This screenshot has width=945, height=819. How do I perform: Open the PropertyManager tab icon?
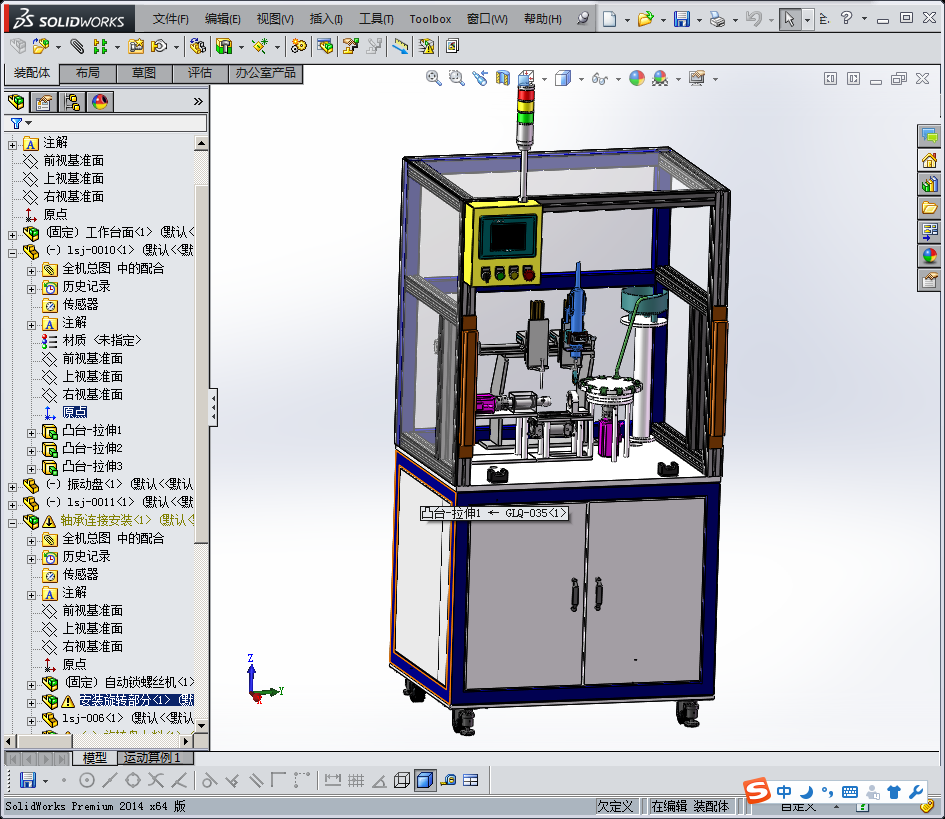click(x=43, y=102)
